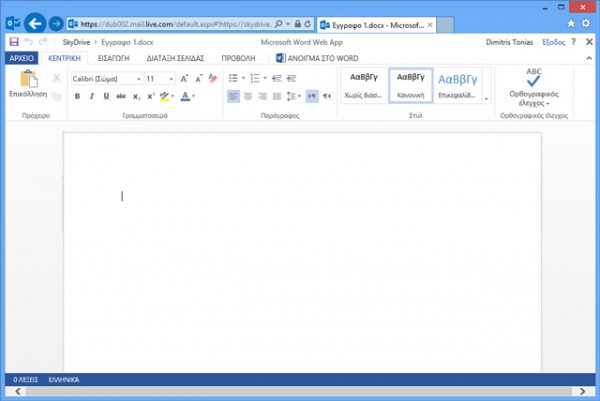The width and height of the screenshot is (600, 401).
Task: Go forward with browser forward arrow
Action: point(56,24)
